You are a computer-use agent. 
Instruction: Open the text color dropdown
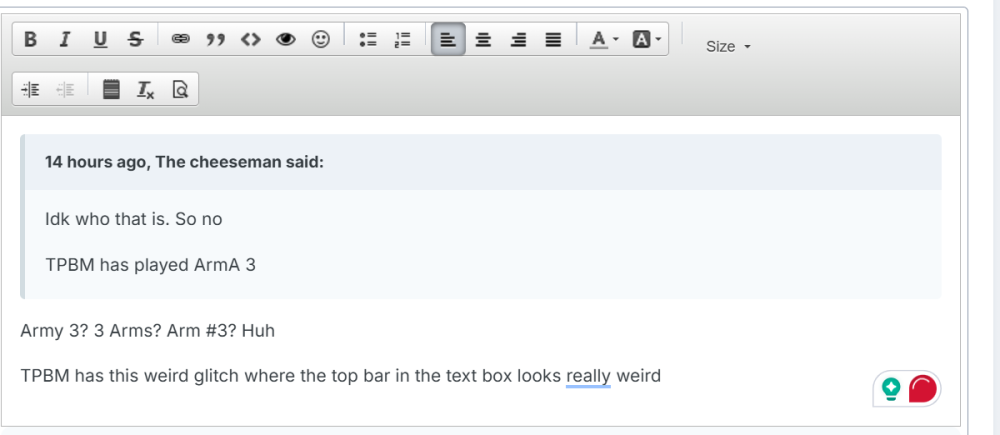[604, 40]
